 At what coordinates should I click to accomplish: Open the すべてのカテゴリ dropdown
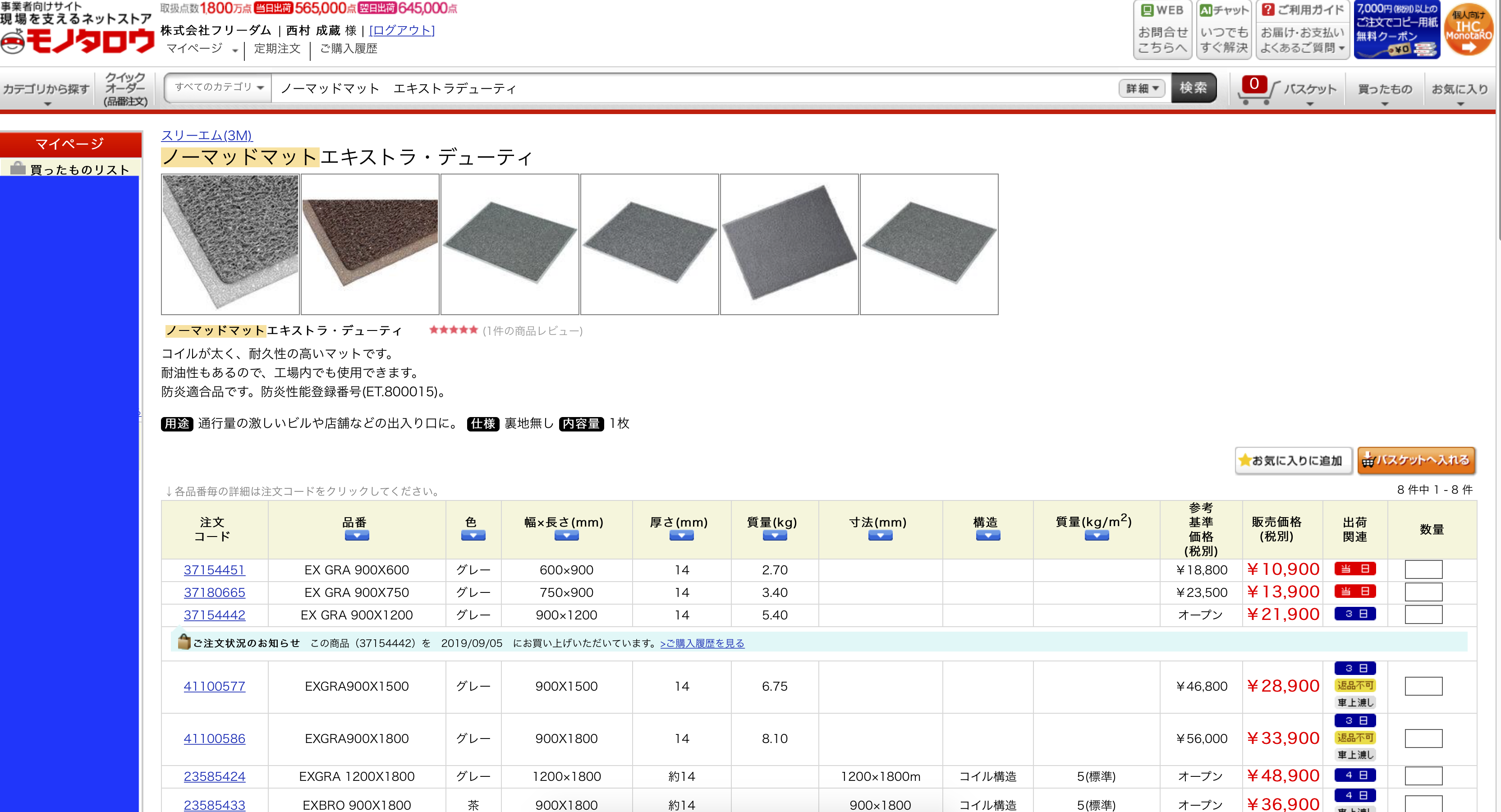coord(219,87)
